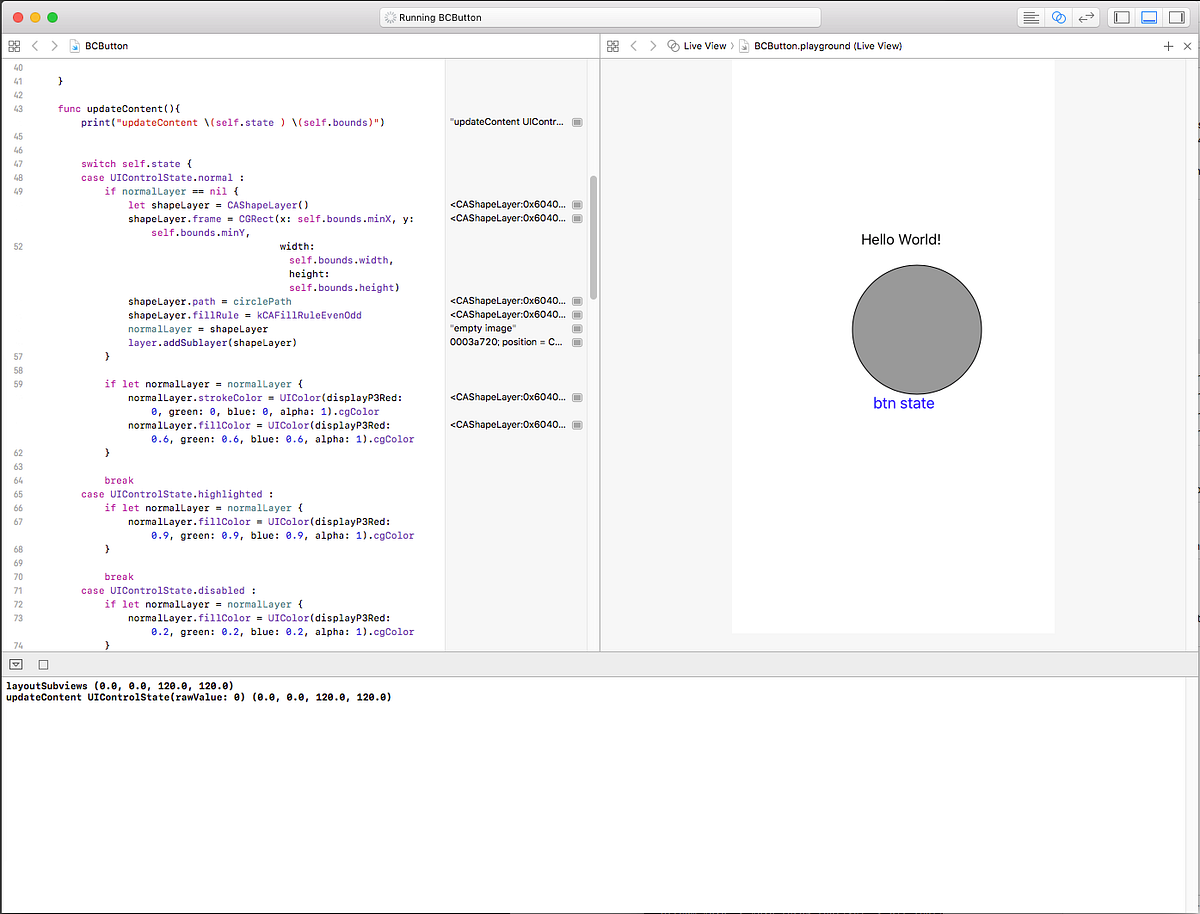Click the BCButton playground file icon
This screenshot has width=1200, height=914.
72,46
